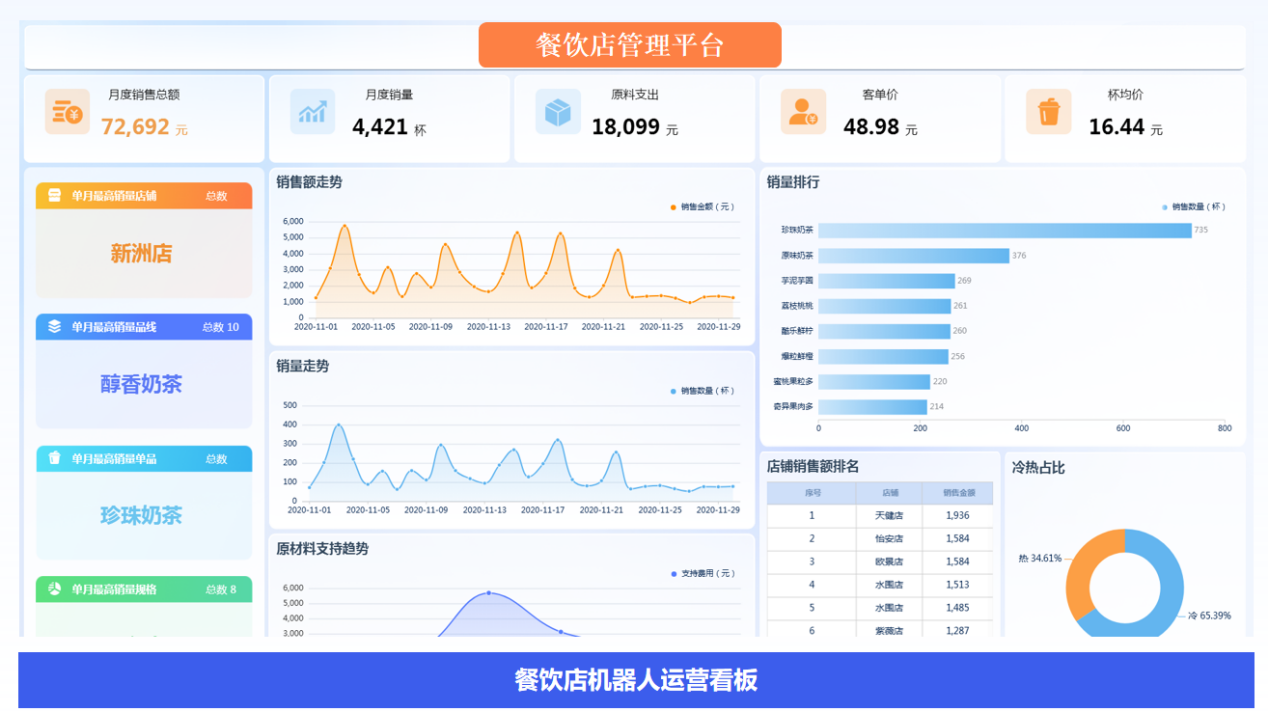Screen dimensions: 1268x712
Task: Click the person icon for 客单价
Action: coord(803,112)
